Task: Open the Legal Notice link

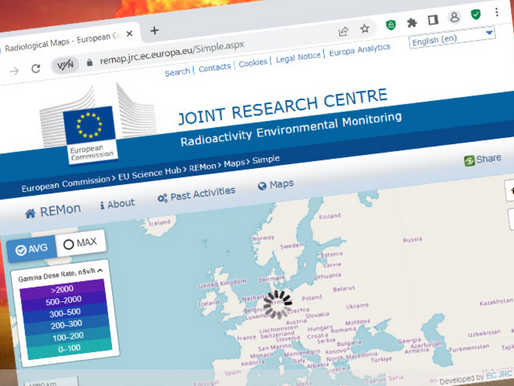Action: (x=298, y=57)
